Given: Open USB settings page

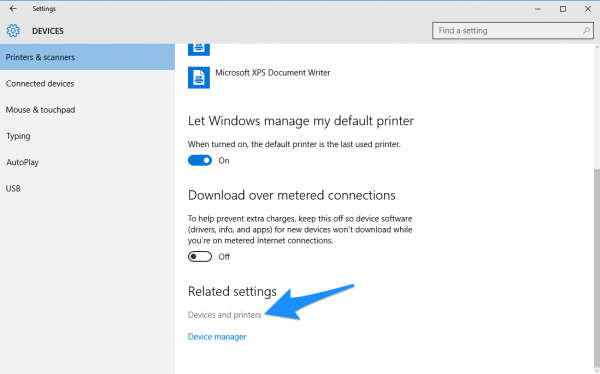Looking at the screenshot, I should tap(87, 188).
